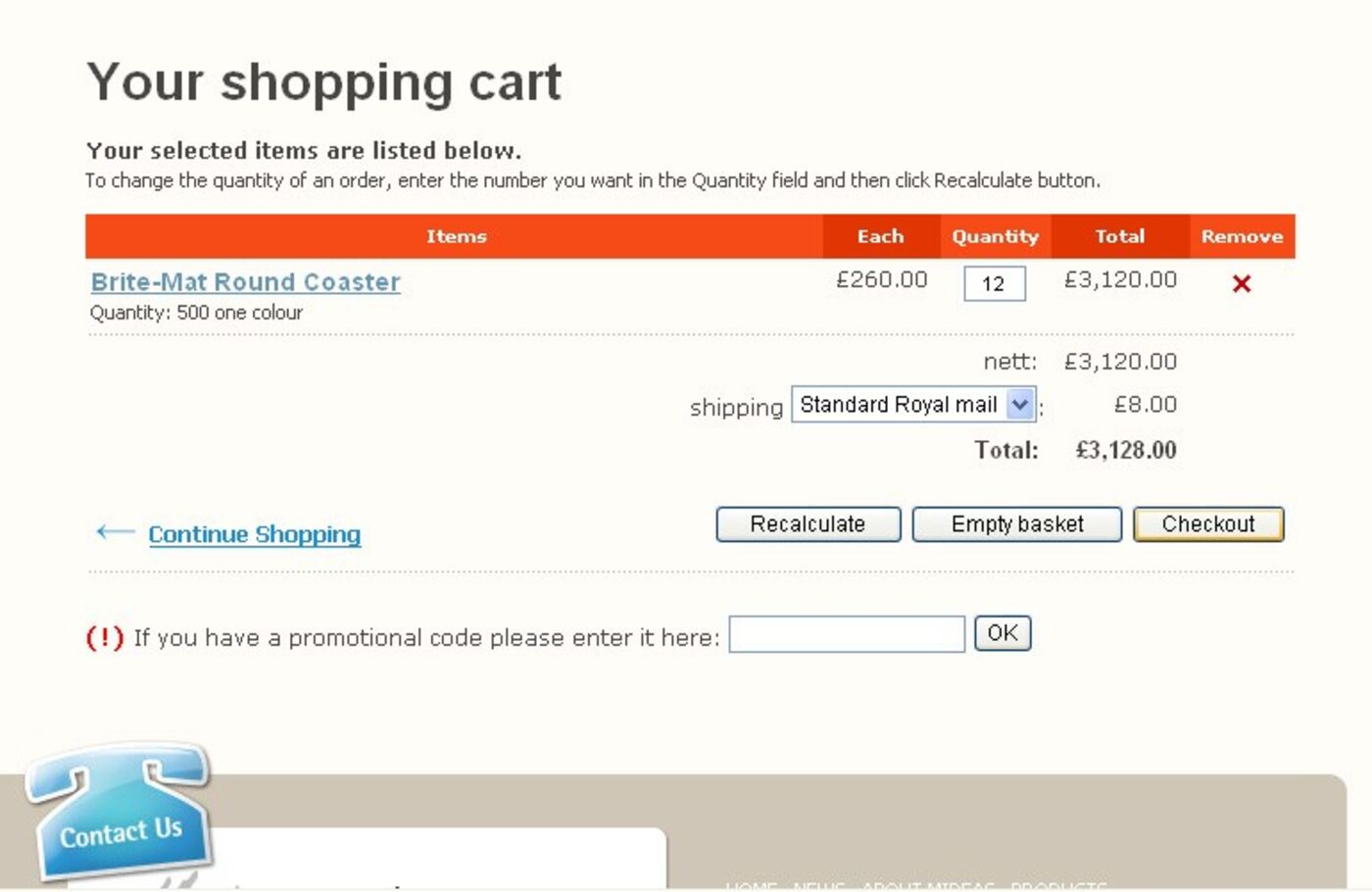
Task: Click the 'Your shopping cart' heading
Action: click(x=323, y=81)
